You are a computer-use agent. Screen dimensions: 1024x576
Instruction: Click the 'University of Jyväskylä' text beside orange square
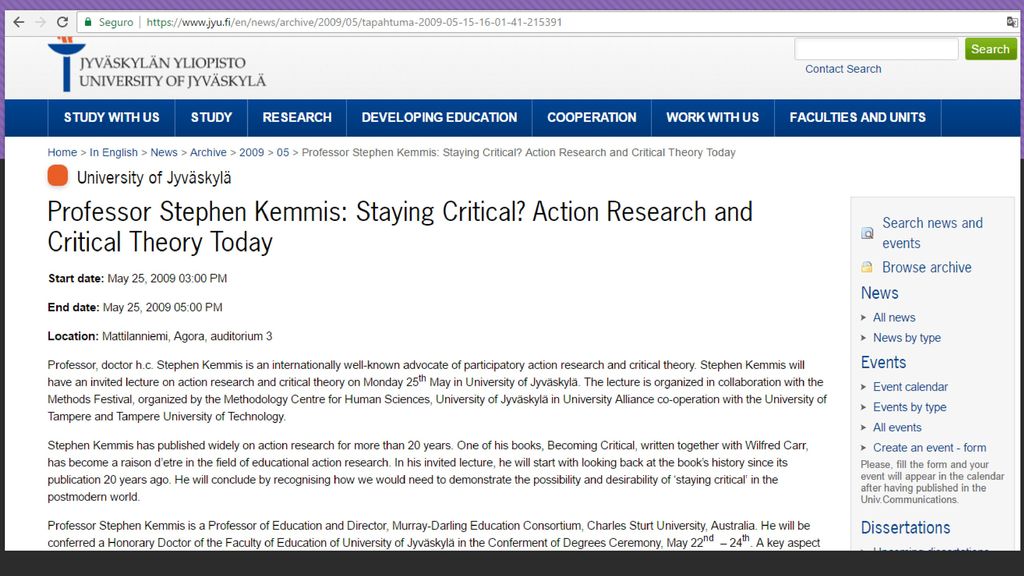point(154,178)
